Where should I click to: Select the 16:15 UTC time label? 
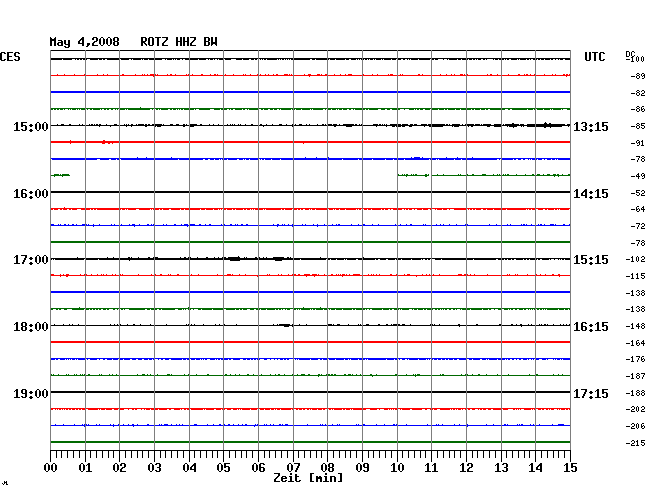(591, 327)
